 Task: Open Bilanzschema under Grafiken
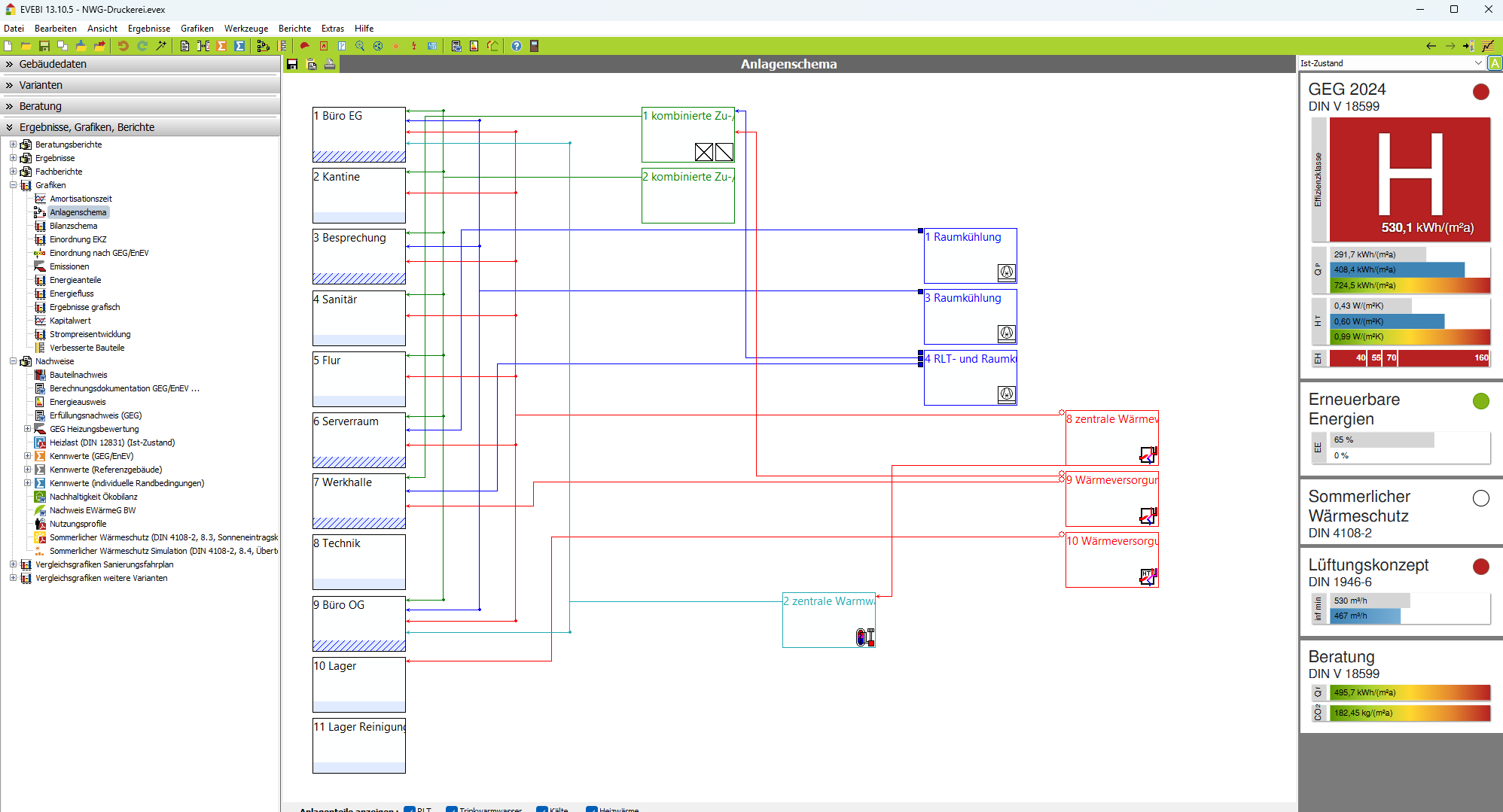click(x=73, y=226)
